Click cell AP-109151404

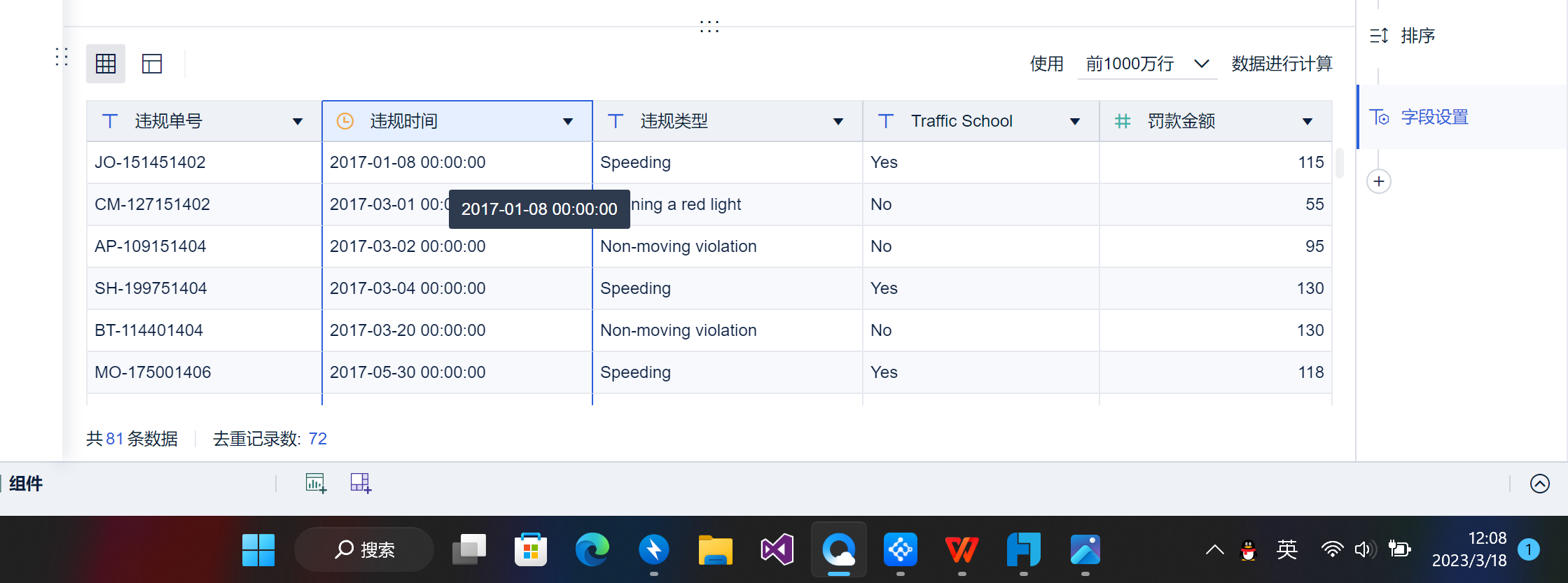[x=204, y=246]
